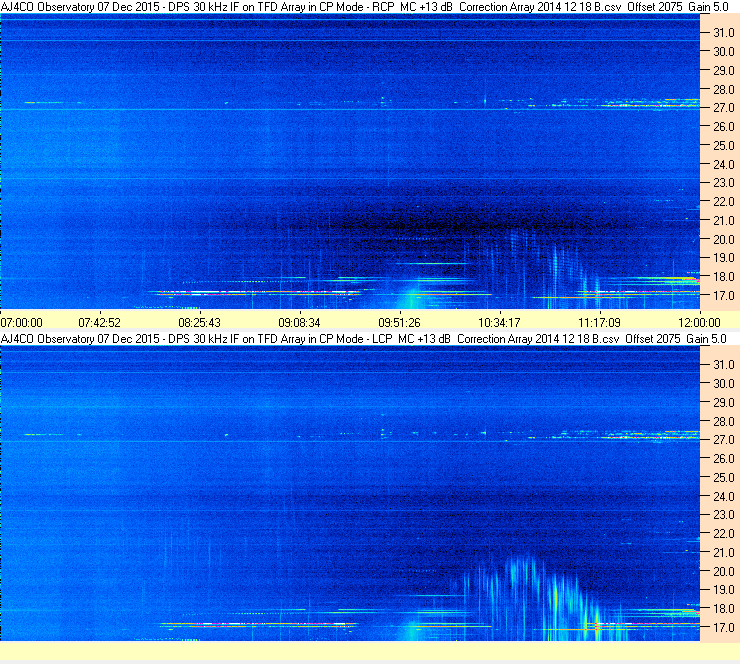The image size is (740, 664).
Task: Click the LCP spectrogram title text
Action: (363, 339)
